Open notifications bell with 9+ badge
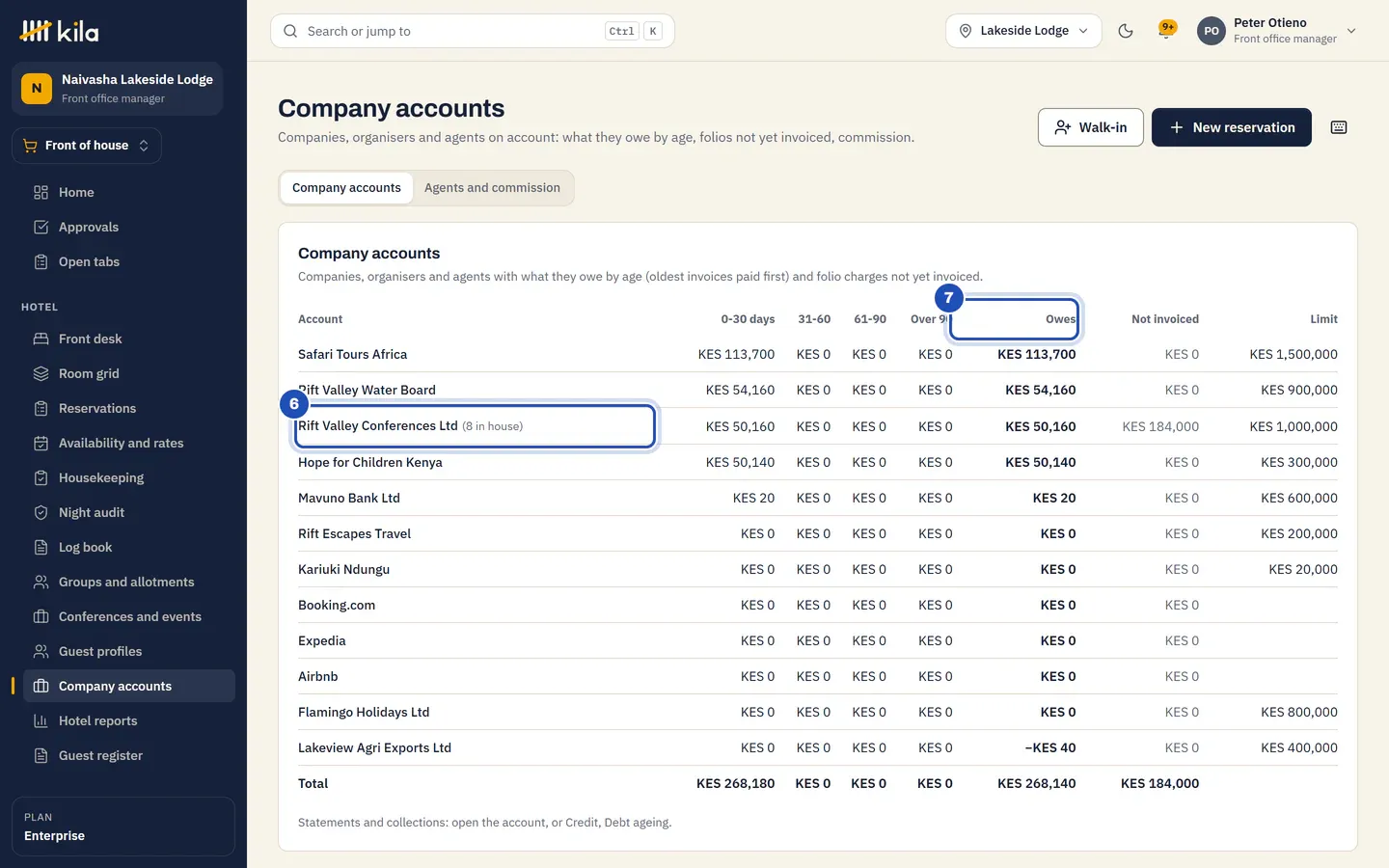This screenshot has height=868, width=1389. [x=1167, y=30]
